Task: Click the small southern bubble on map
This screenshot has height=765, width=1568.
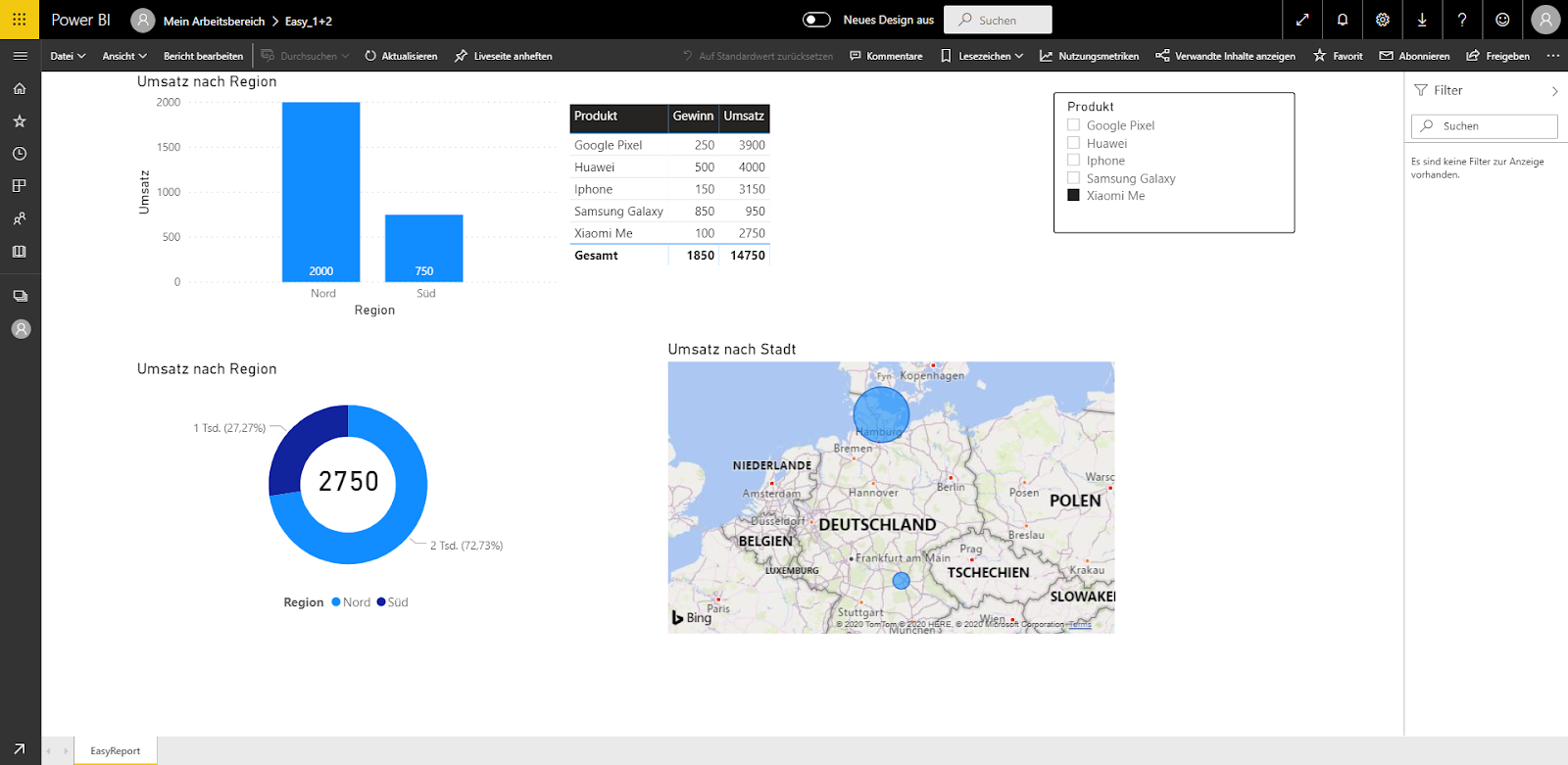Action: click(x=902, y=581)
